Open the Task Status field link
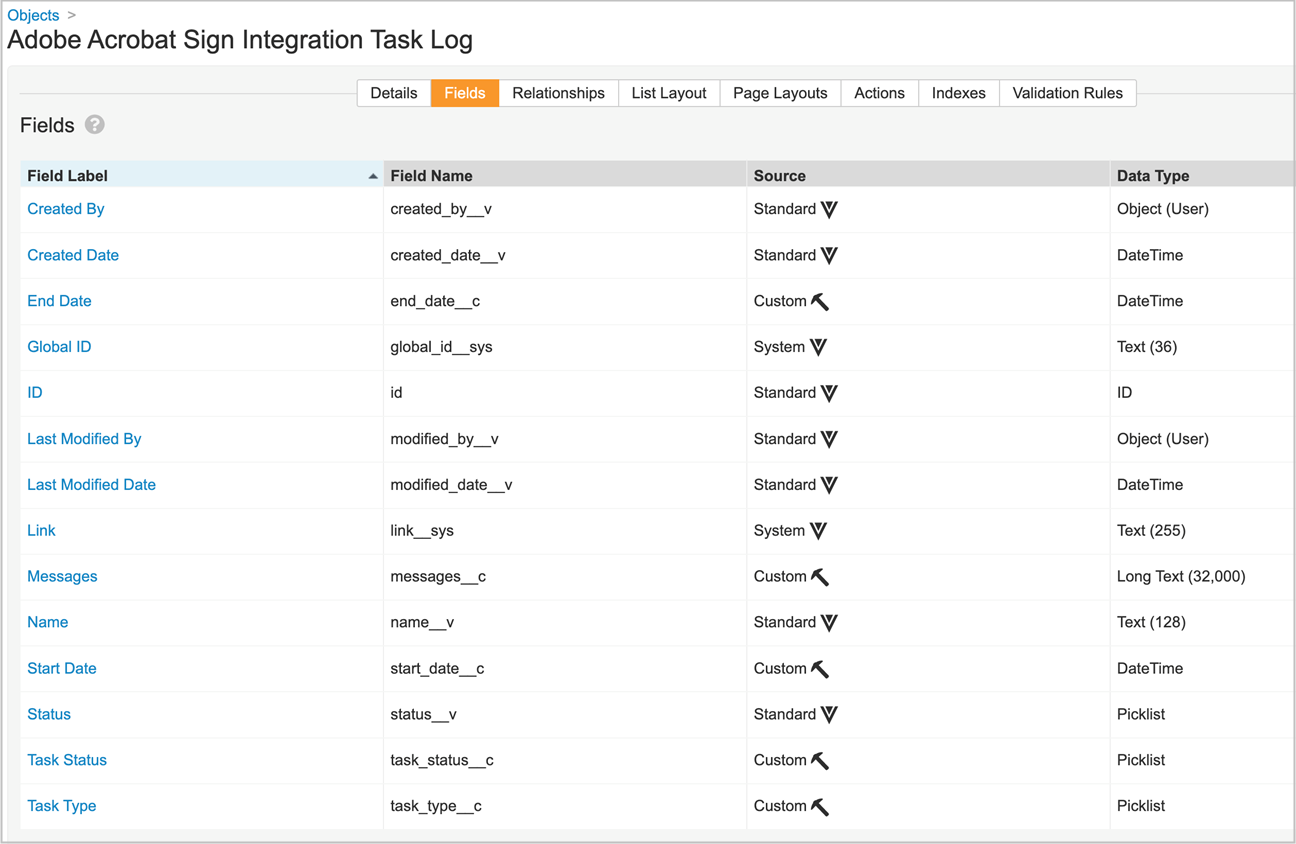 pyautogui.click(x=67, y=760)
